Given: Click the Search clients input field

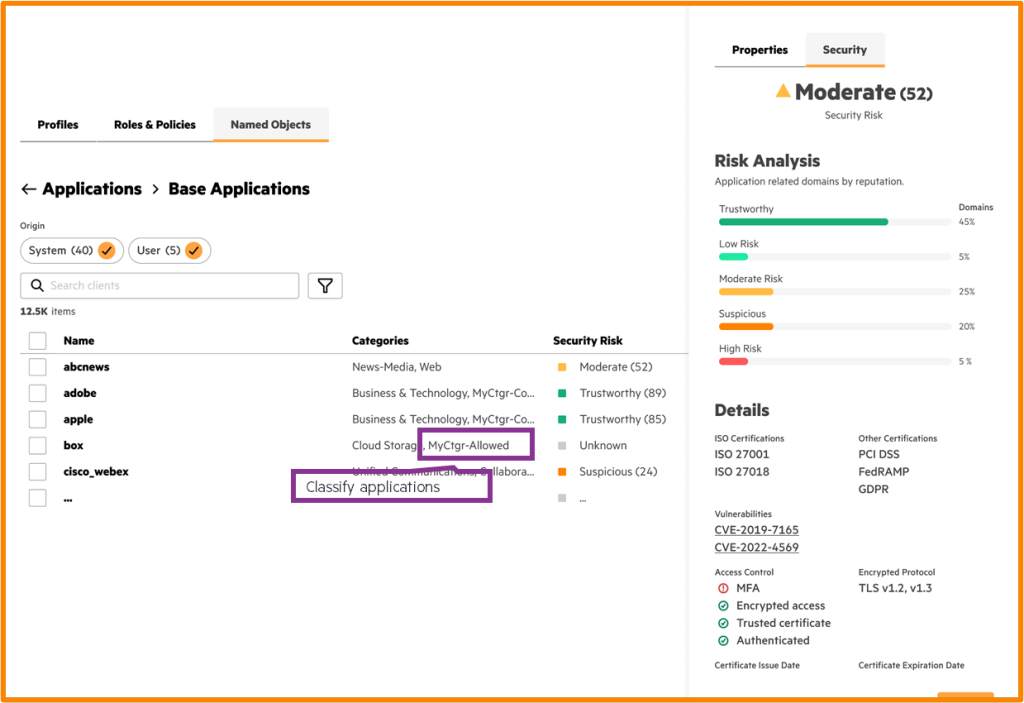Looking at the screenshot, I should (x=170, y=286).
